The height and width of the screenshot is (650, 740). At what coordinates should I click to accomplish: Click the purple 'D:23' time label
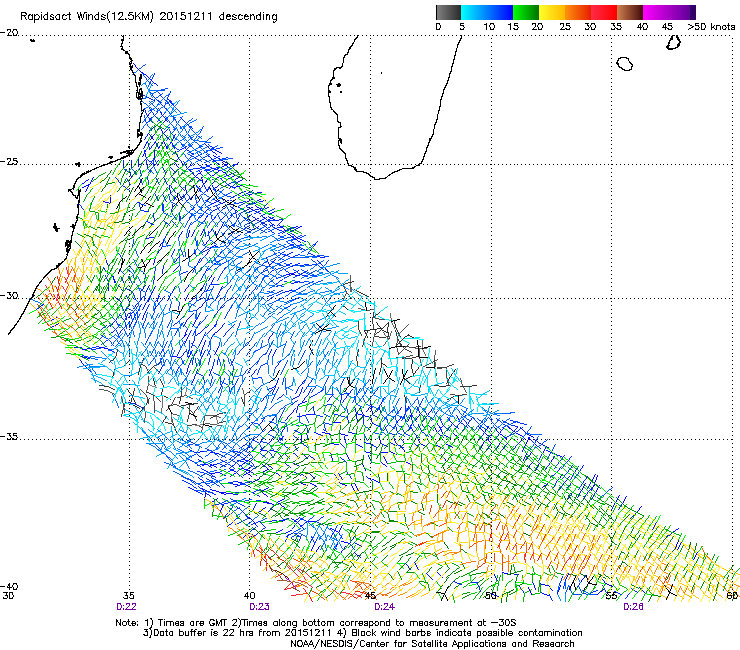[x=260, y=607]
